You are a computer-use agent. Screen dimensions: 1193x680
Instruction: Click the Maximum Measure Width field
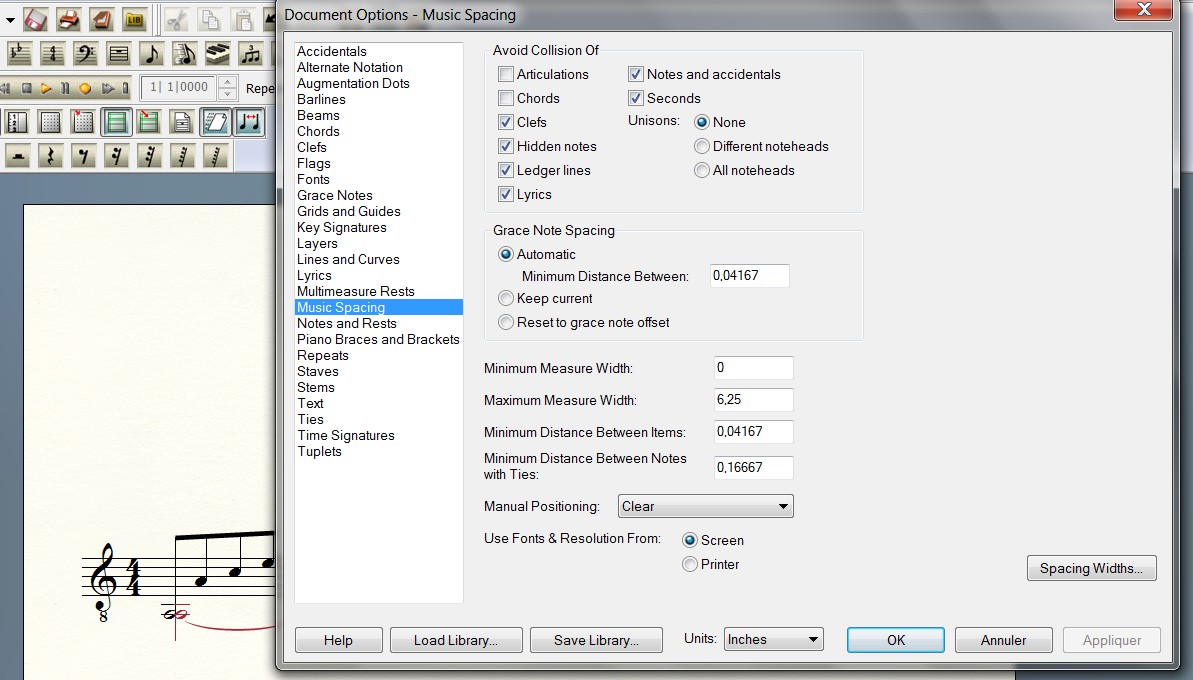click(753, 400)
